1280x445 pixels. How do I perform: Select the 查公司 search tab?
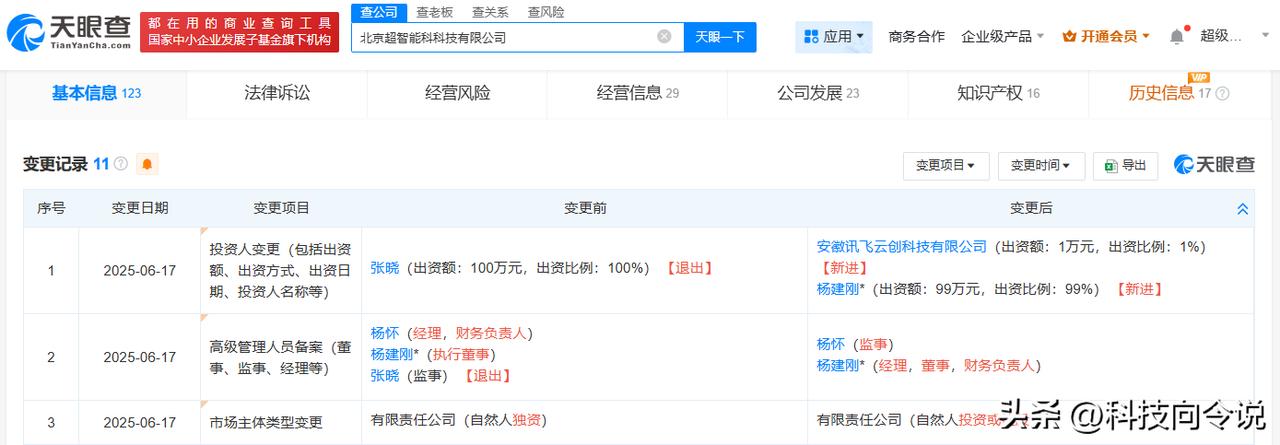379,12
